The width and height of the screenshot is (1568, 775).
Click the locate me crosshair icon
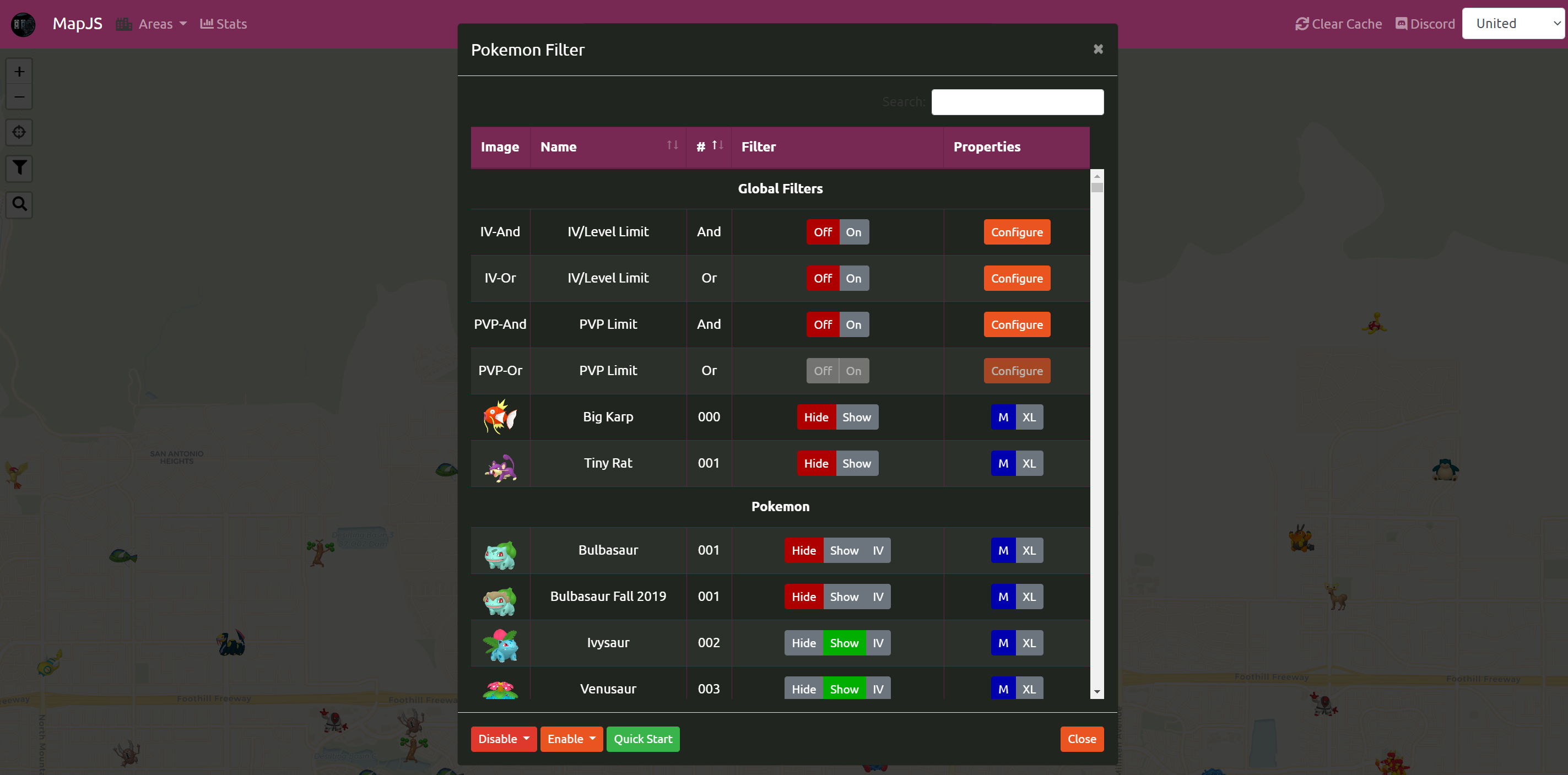click(x=19, y=132)
